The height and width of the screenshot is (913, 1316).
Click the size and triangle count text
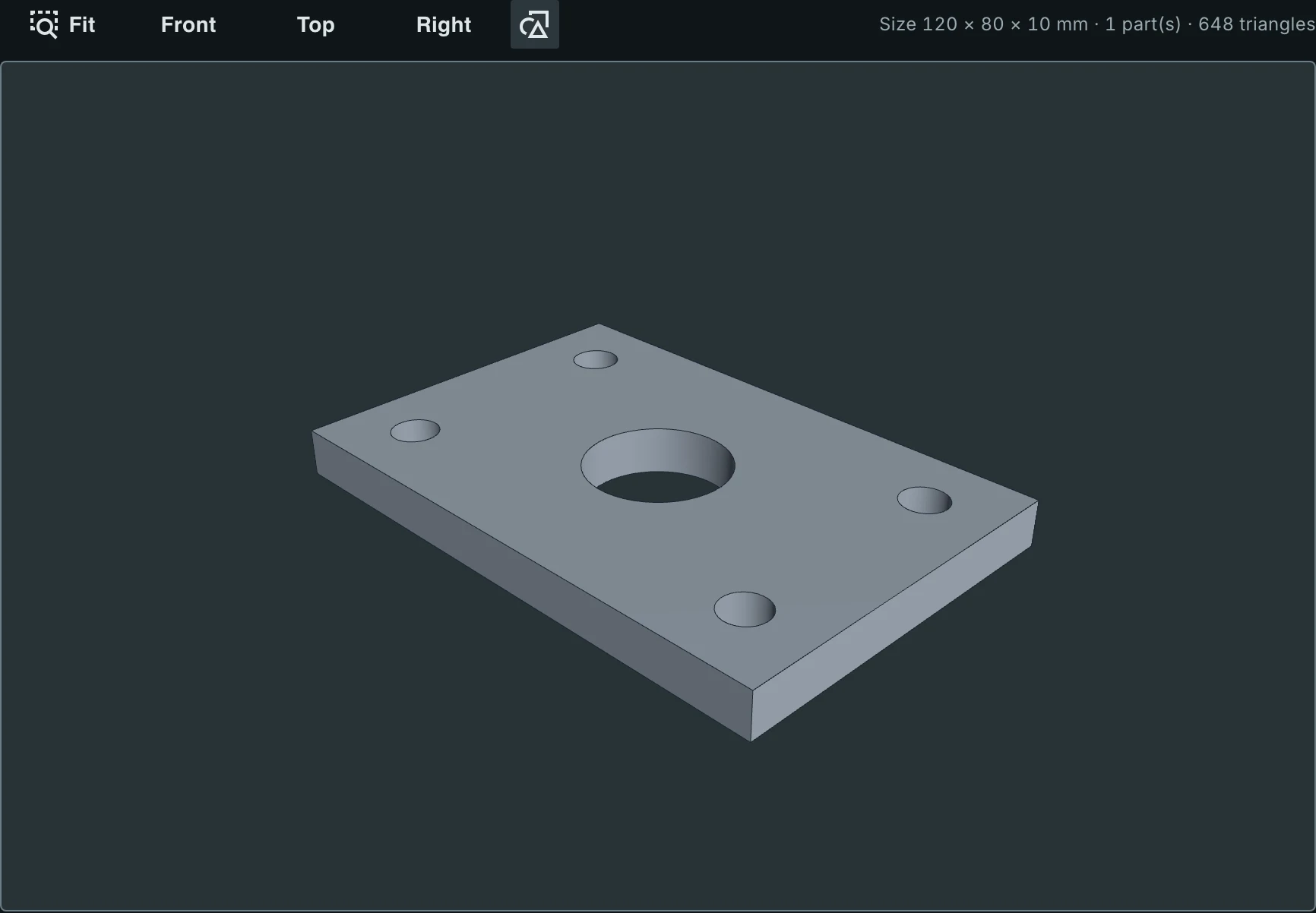tap(1096, 24)
